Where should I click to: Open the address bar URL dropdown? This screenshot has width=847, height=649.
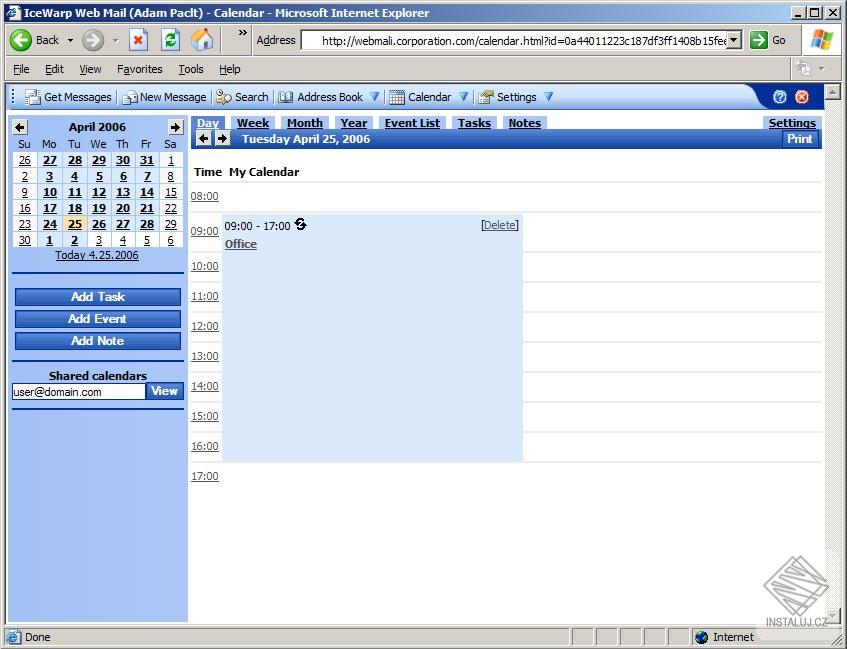point(734,40)
